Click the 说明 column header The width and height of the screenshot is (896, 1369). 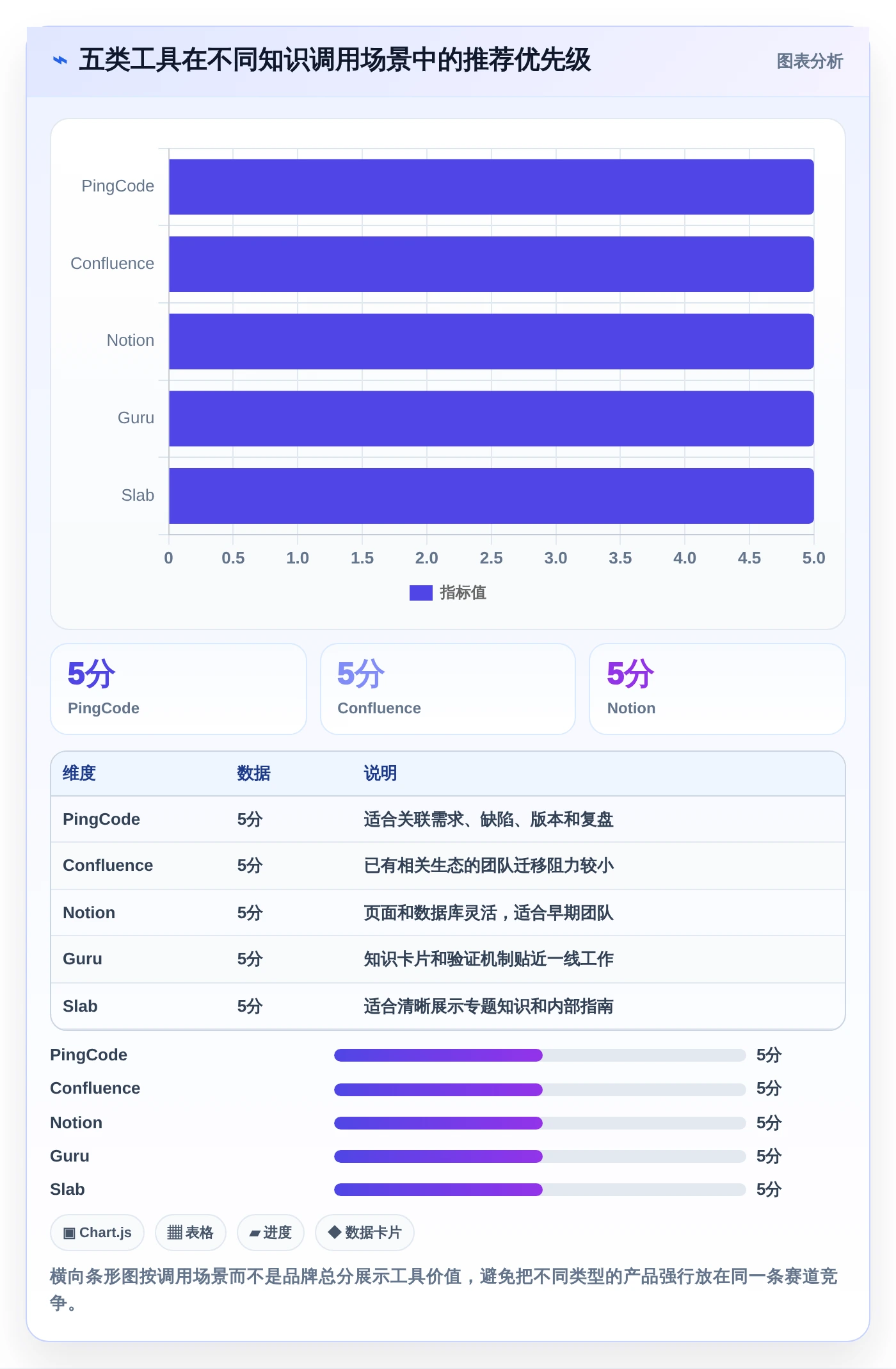pyautogui.click(x=380, y=774)
